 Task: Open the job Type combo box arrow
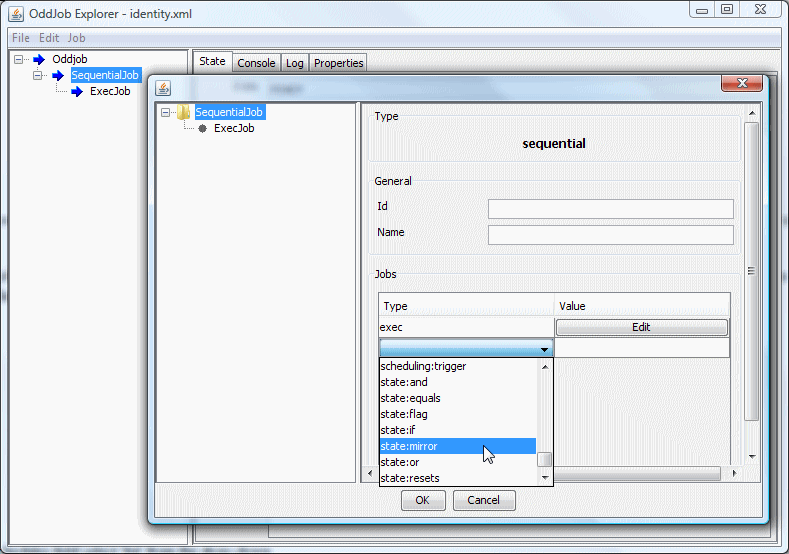(x=544, y=349)
